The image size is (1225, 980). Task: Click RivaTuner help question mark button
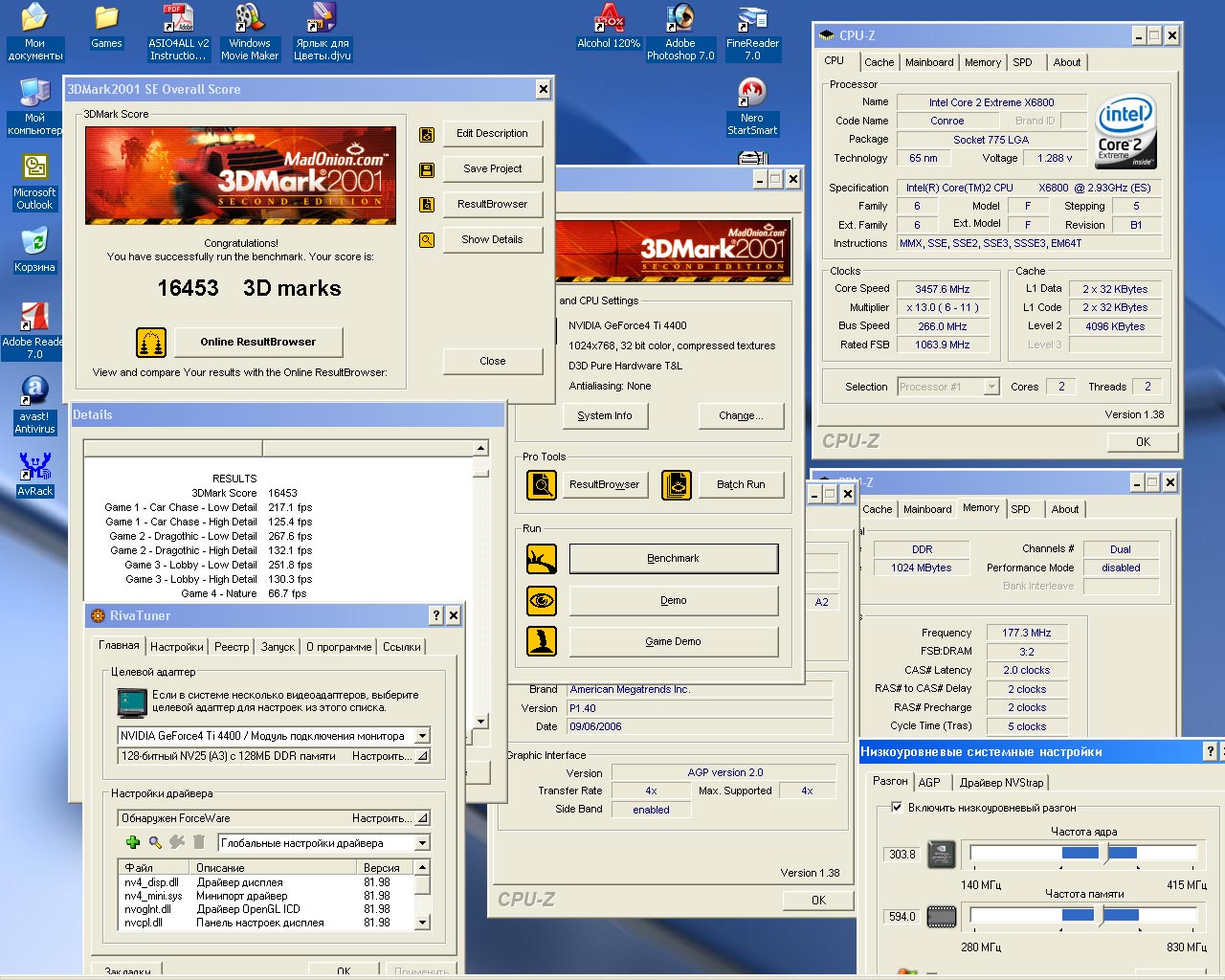coord(436,615)
